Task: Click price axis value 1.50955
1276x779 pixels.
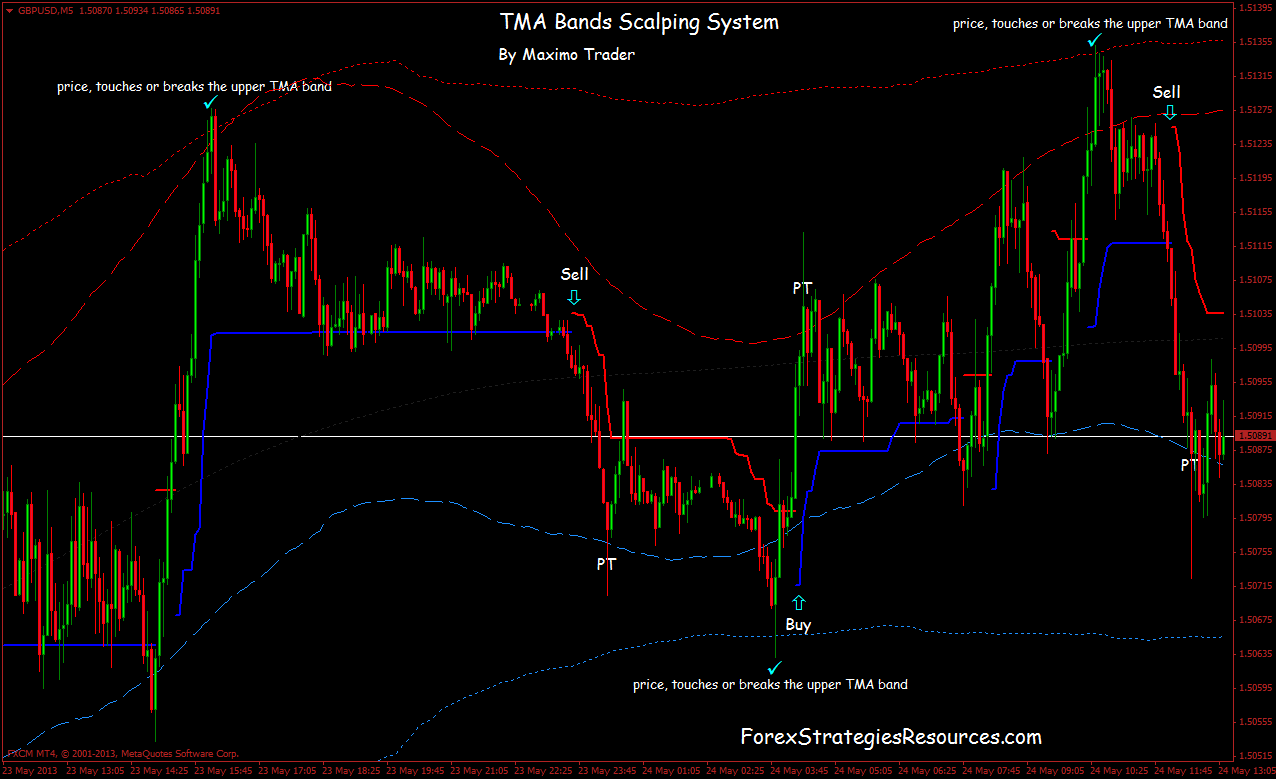Action: click(x=1255, y=382)
